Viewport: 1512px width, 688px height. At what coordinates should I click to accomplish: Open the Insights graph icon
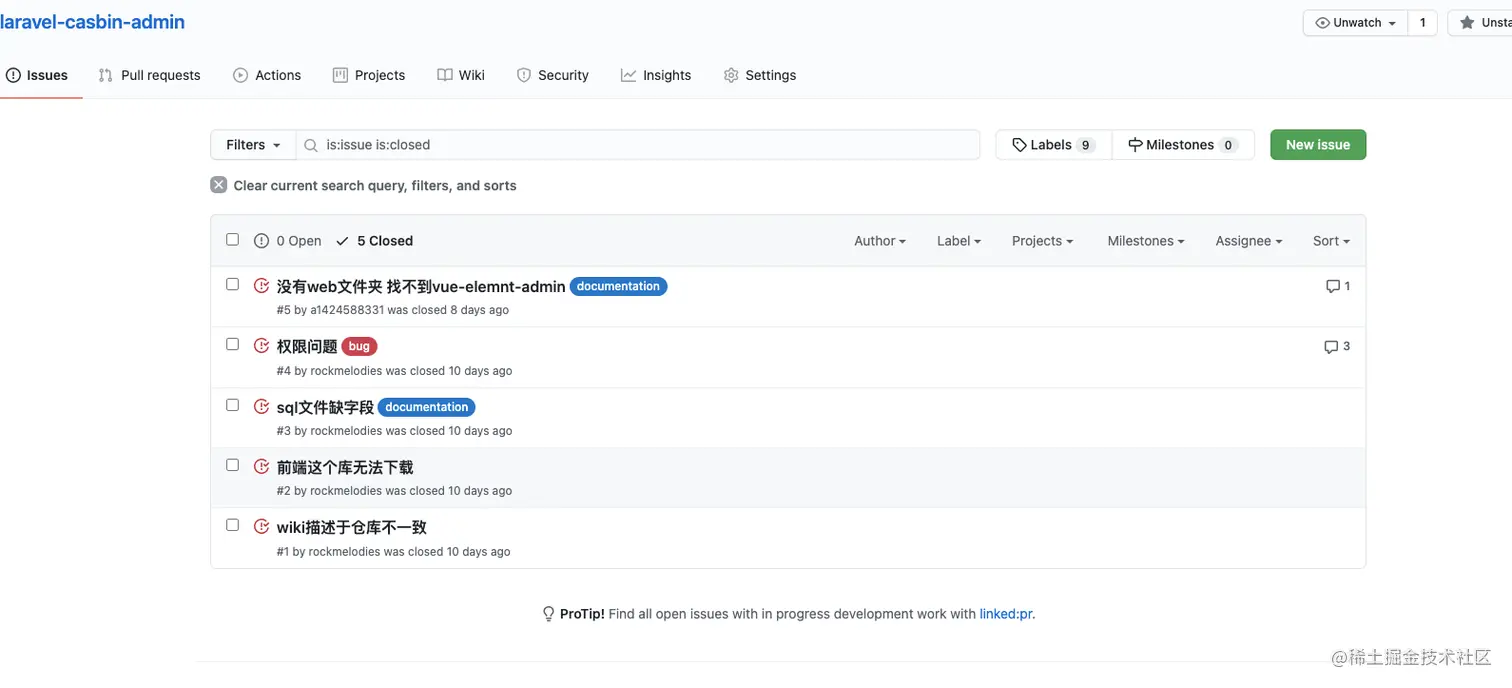[627, 74]
